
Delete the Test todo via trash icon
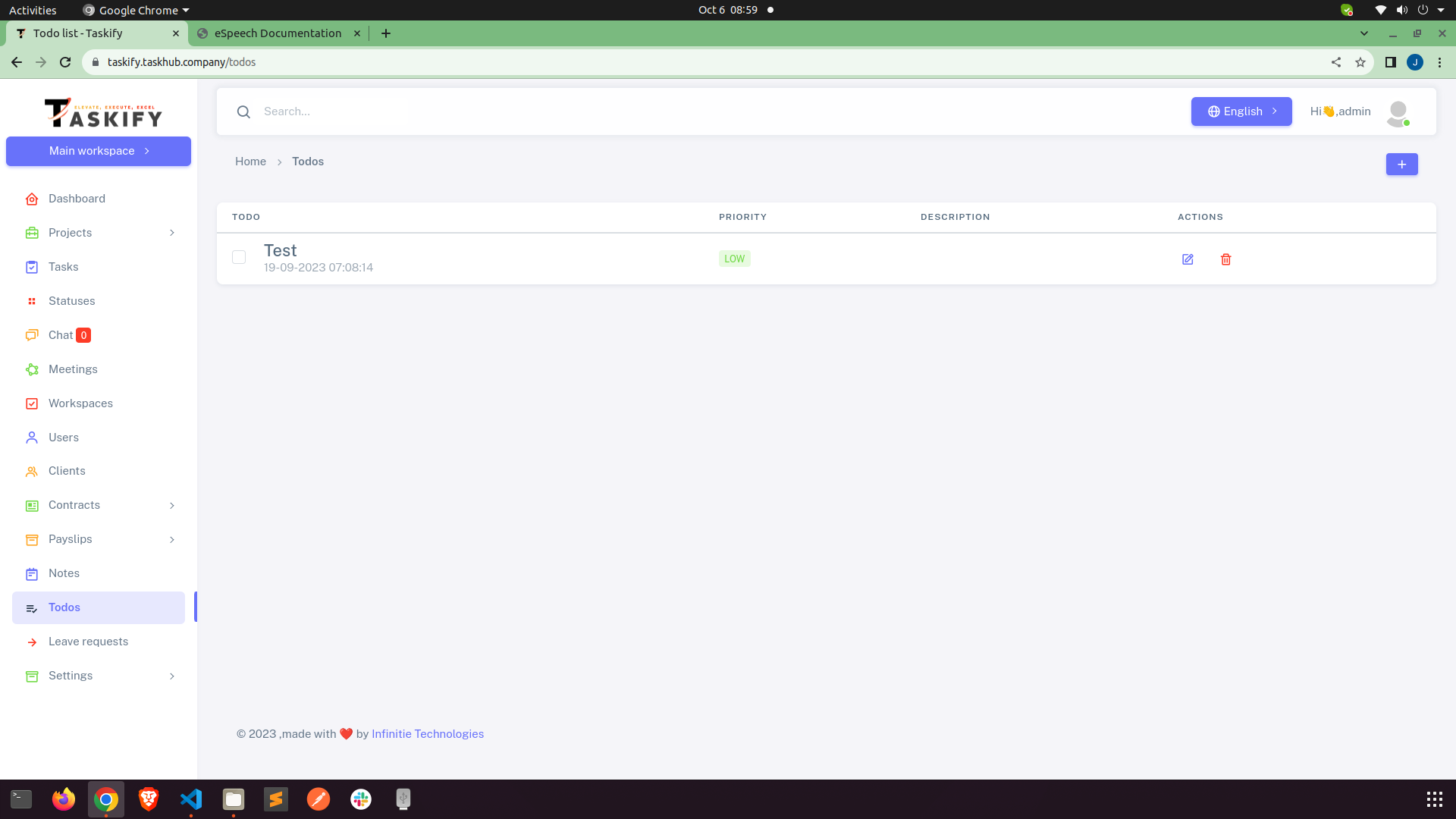pyautogui.click(x=1225, y=259)
